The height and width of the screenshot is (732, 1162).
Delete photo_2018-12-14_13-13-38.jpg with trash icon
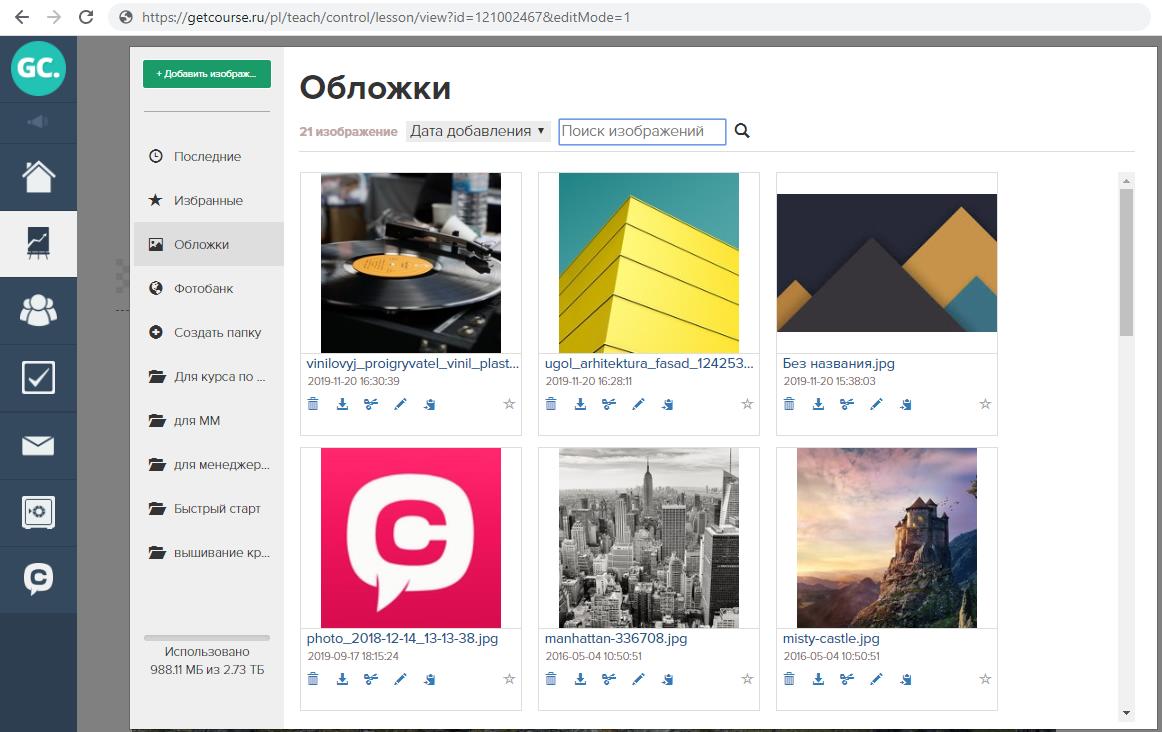(x=313, y=679)
